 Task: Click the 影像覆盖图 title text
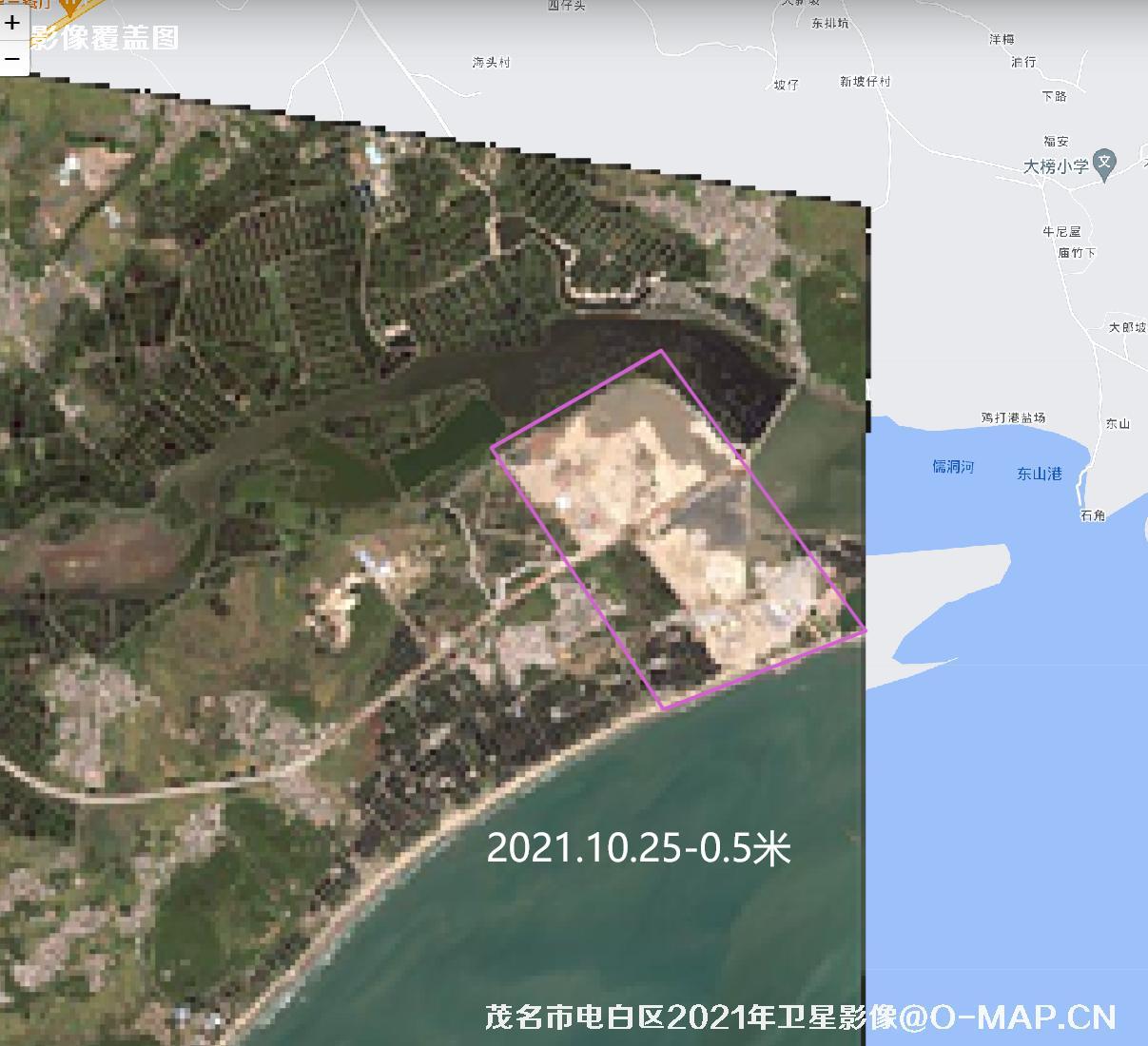pos(104,37)
